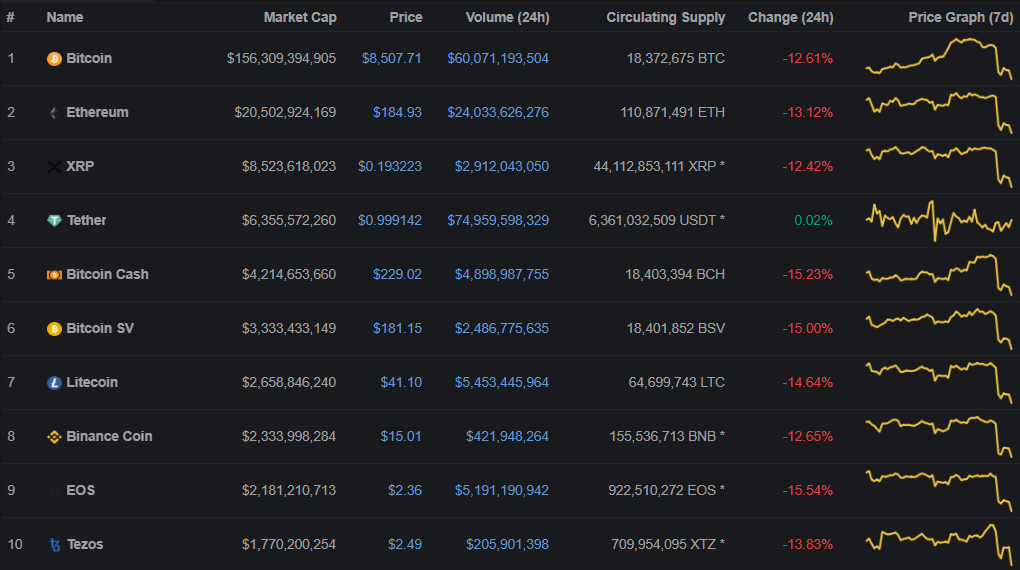Click the Litecoin logo icon

pos(54,383)
